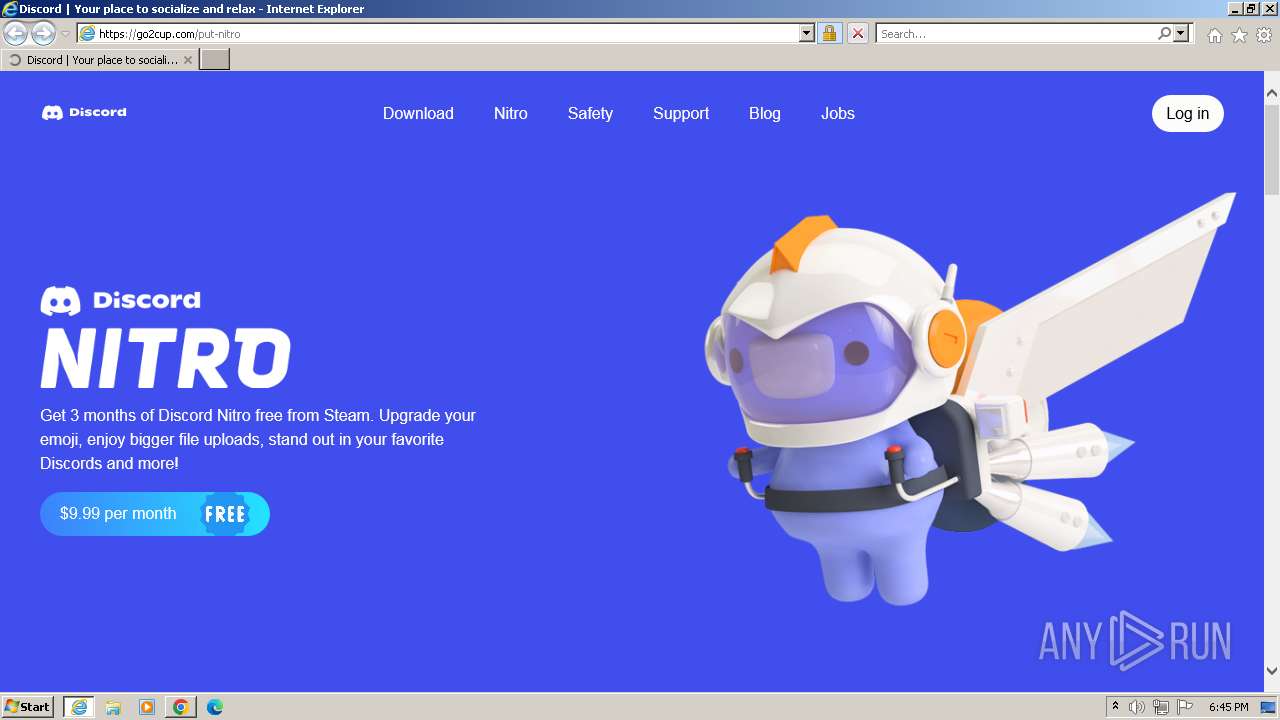Launch Chrome from the taskbar
Image resolution: width=1280 pixels, height=720 pixels.
181,707
